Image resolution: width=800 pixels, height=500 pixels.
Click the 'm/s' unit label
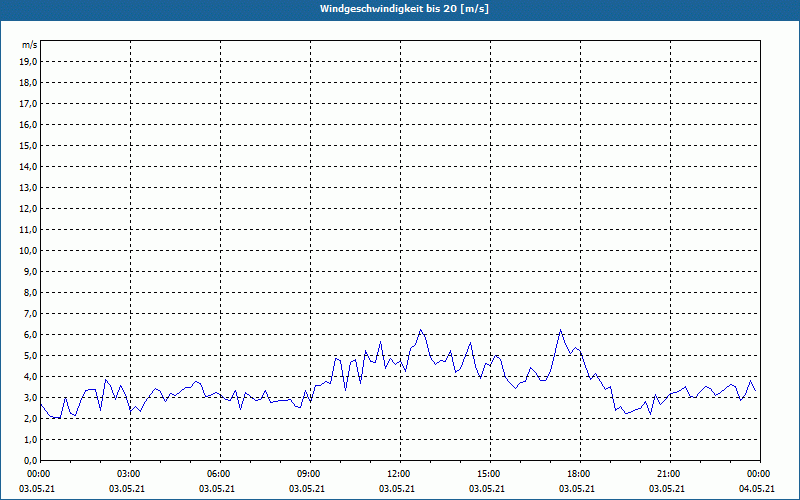pos(30,45)
